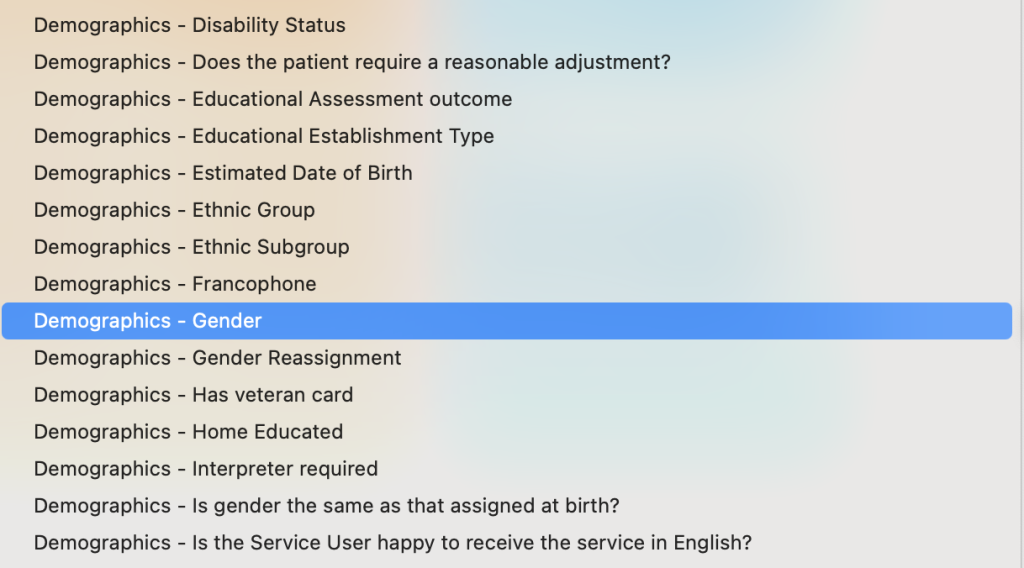This screenshot has width=1024, height=568.
Task: Open the Estimated Date of Birth field option
Action: coord(223,173)
